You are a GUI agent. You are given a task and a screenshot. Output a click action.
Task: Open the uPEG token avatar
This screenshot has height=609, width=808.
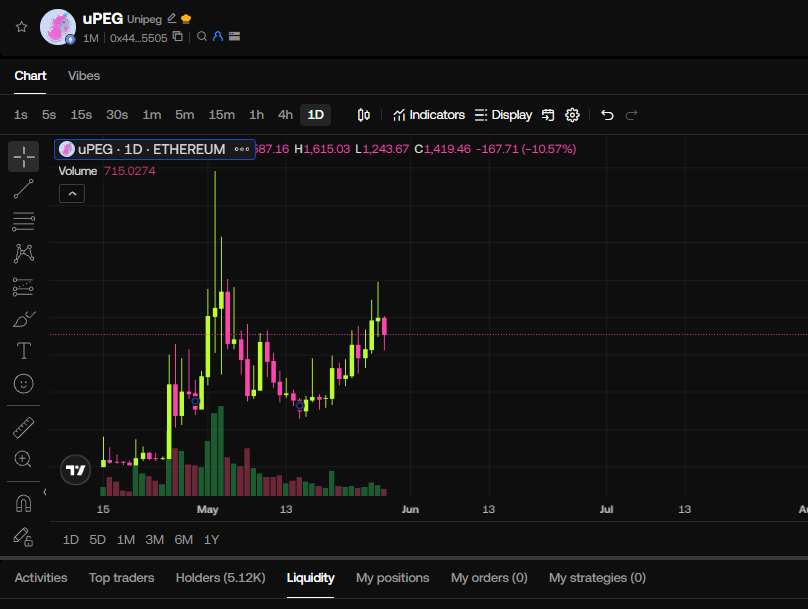58,27
